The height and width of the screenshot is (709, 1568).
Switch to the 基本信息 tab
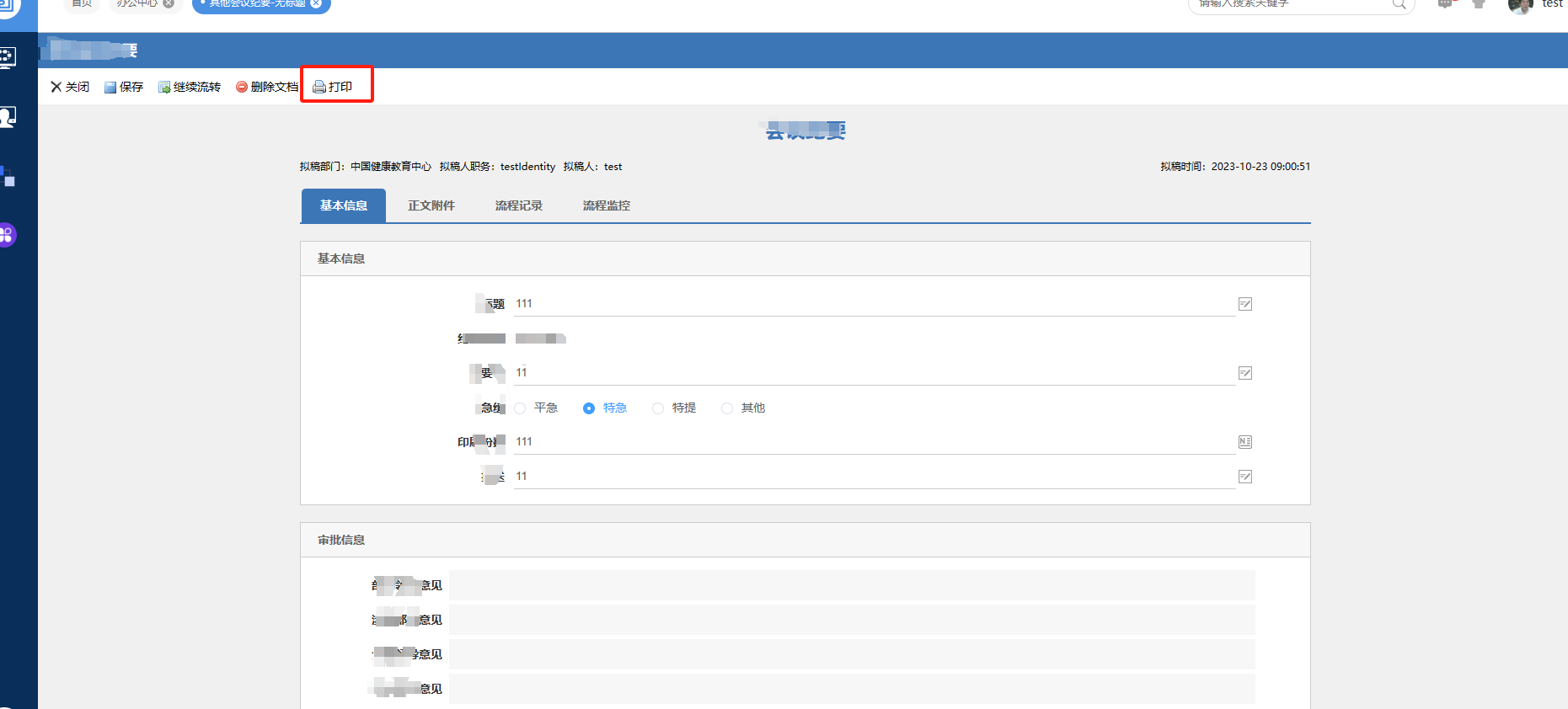pyautogui.click(x=344, y=205)
